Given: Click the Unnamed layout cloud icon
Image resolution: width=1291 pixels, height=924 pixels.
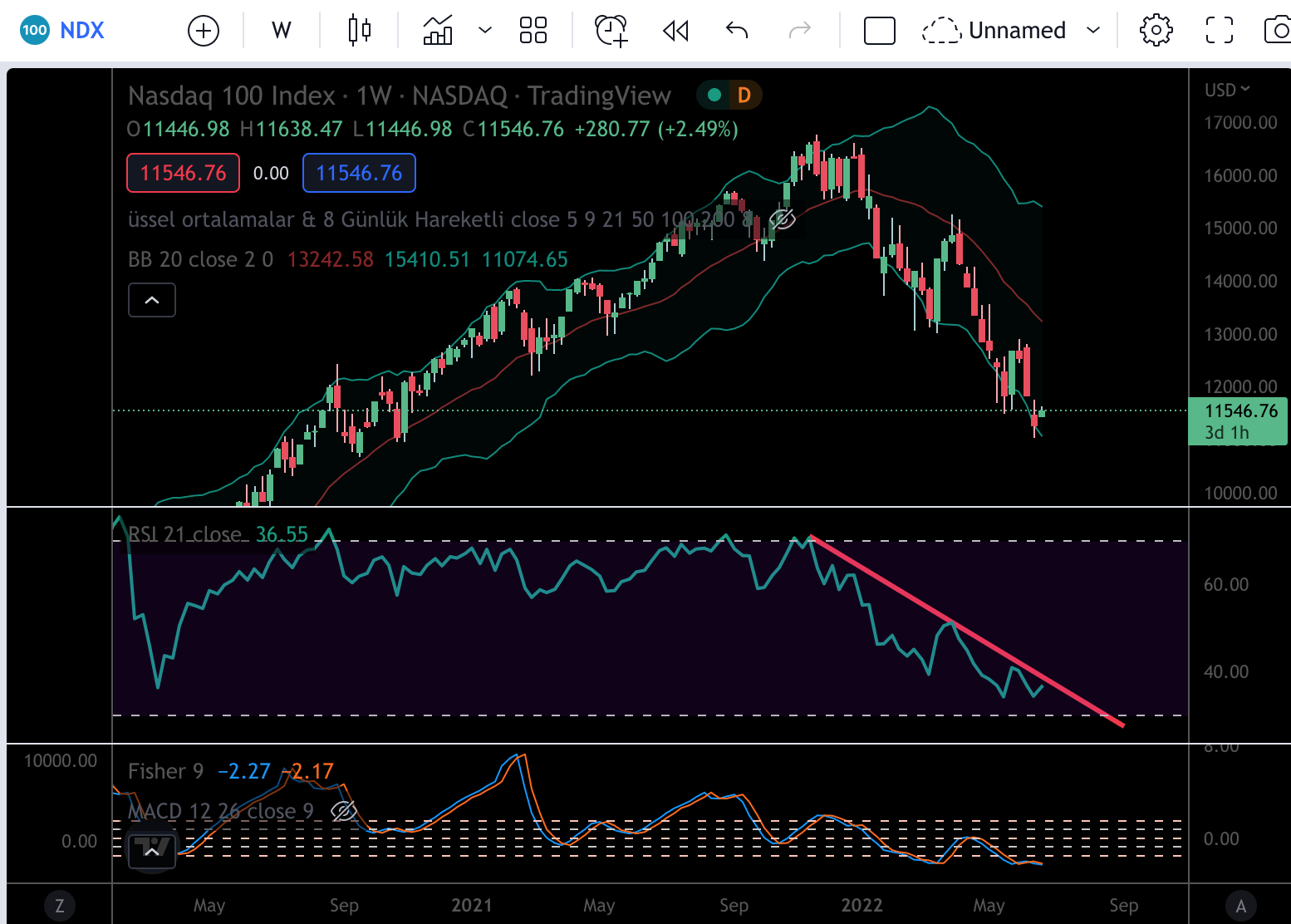Looking at the screenshot, I should click(x=941, y=32).
